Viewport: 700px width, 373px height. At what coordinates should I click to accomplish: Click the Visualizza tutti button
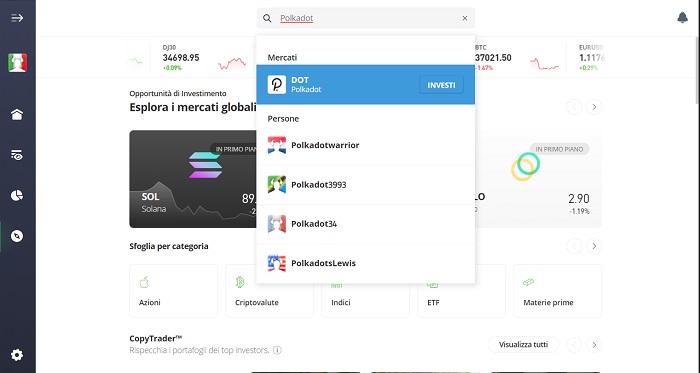pos(523,344)
